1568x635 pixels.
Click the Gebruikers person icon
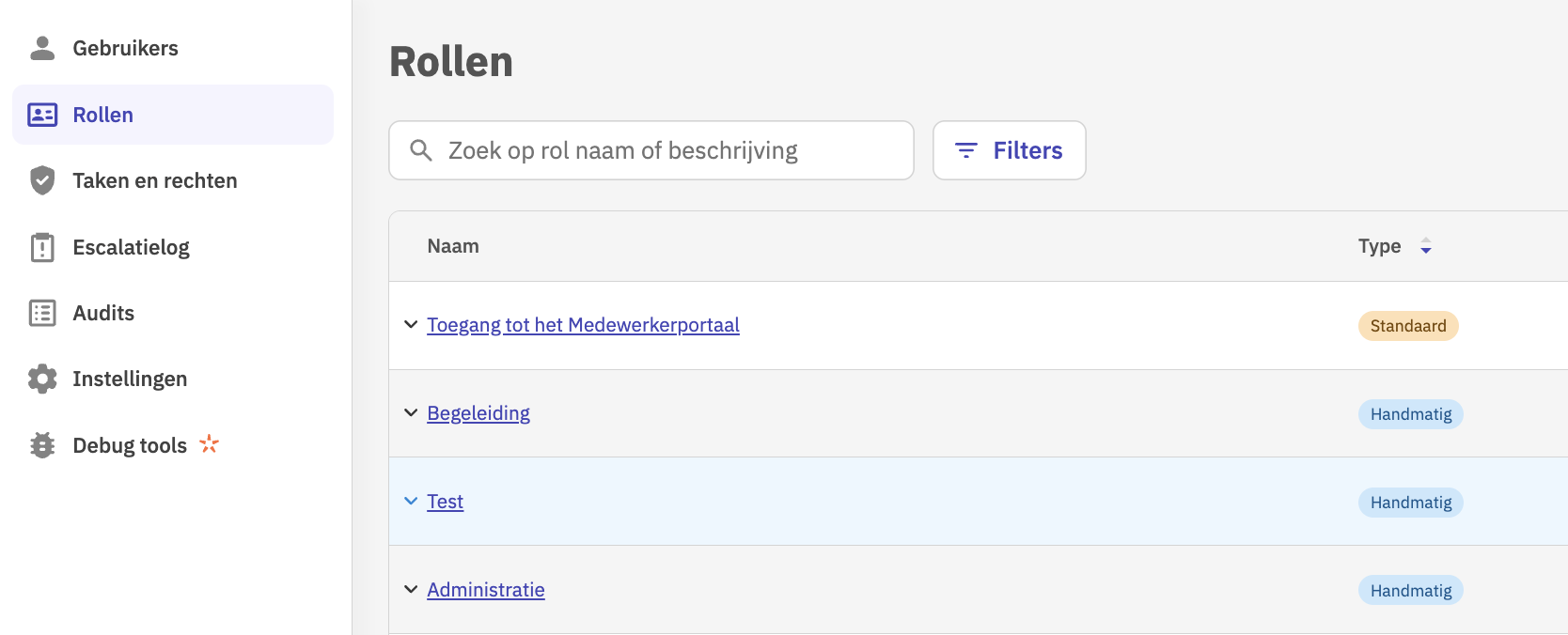[x=42, y=48]
